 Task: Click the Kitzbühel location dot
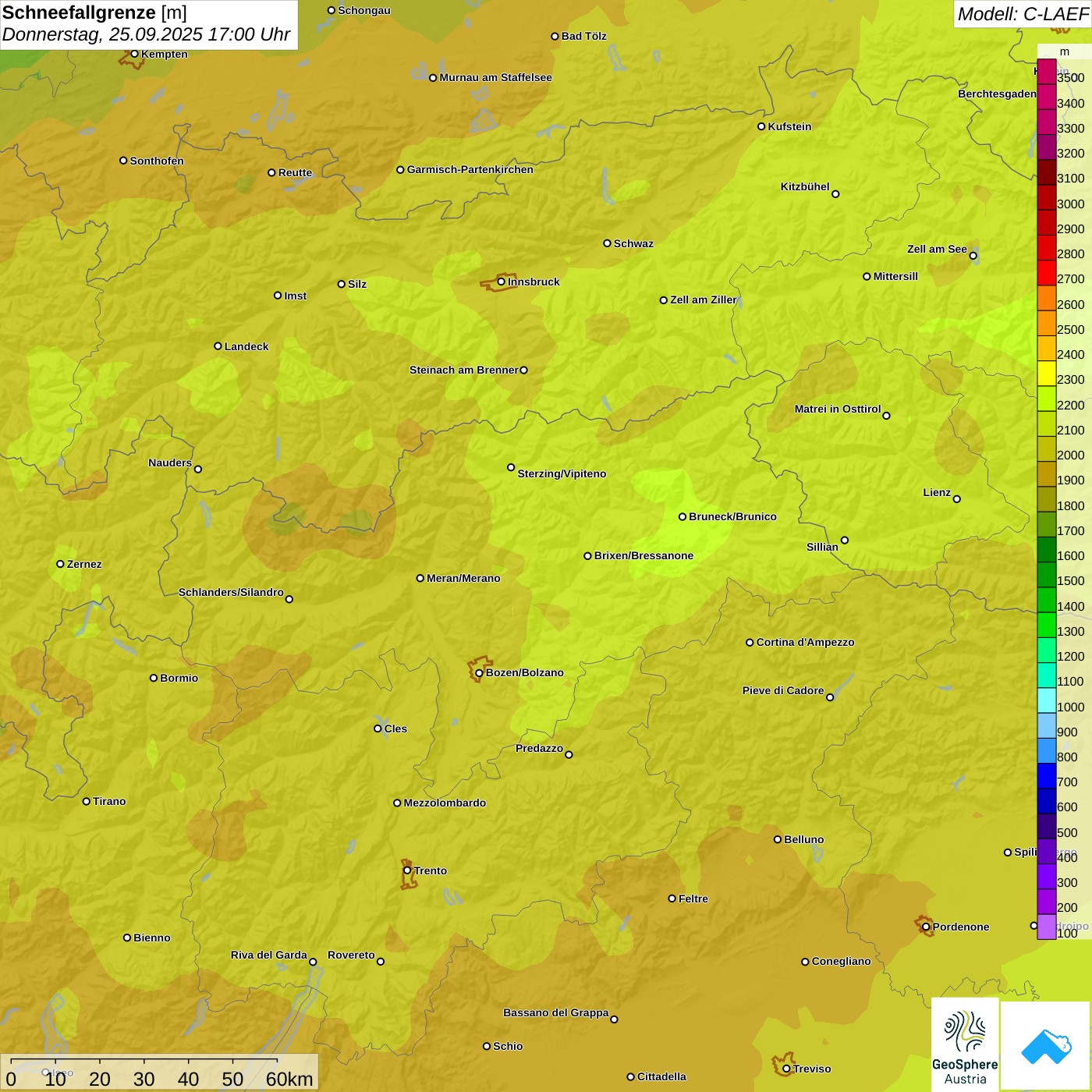(x=835, y=194)
